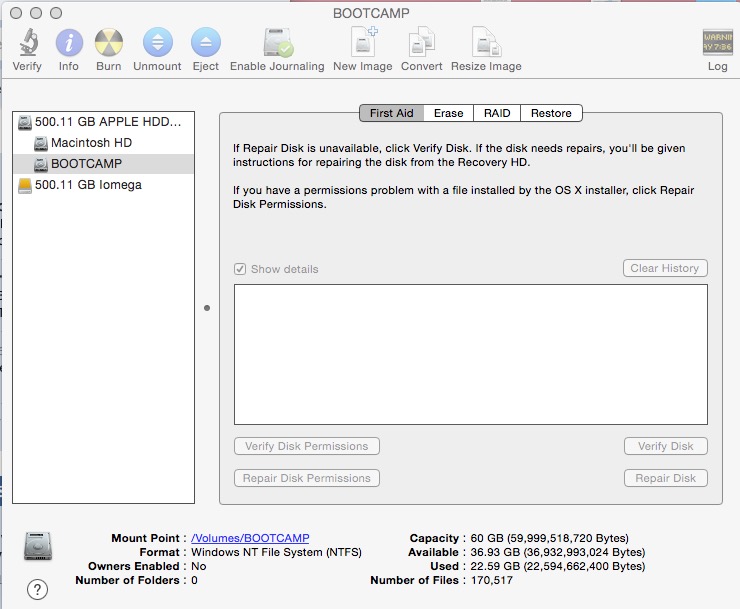Click the large disk icon beside Mount Point
The image size is (740, 609).
38,546
